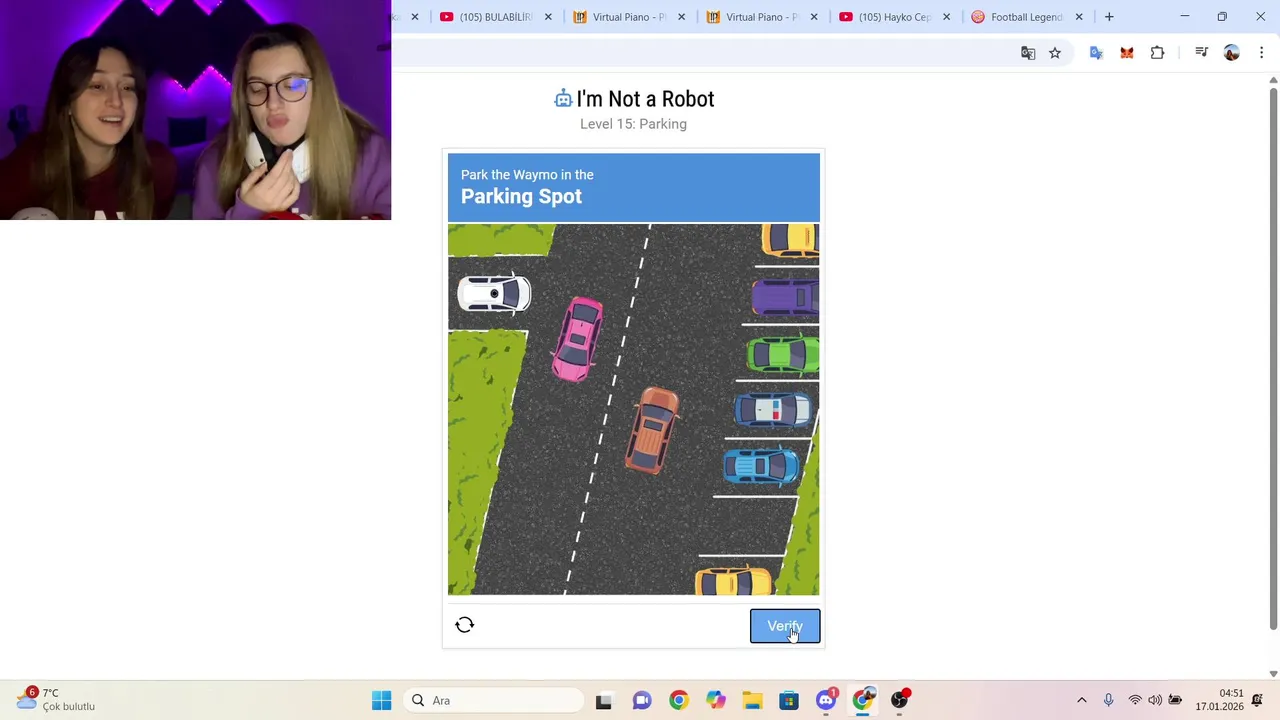Screen dimensions: 1280x720
Task: Open a new browser tab
Action: (x=1109, y=17)
